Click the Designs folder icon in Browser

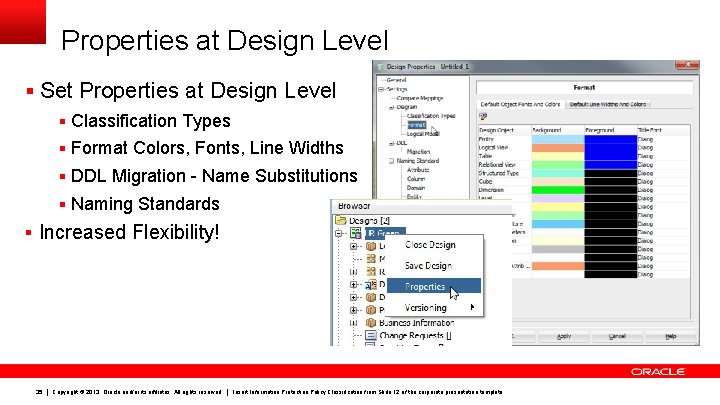(x=341, y=220)
